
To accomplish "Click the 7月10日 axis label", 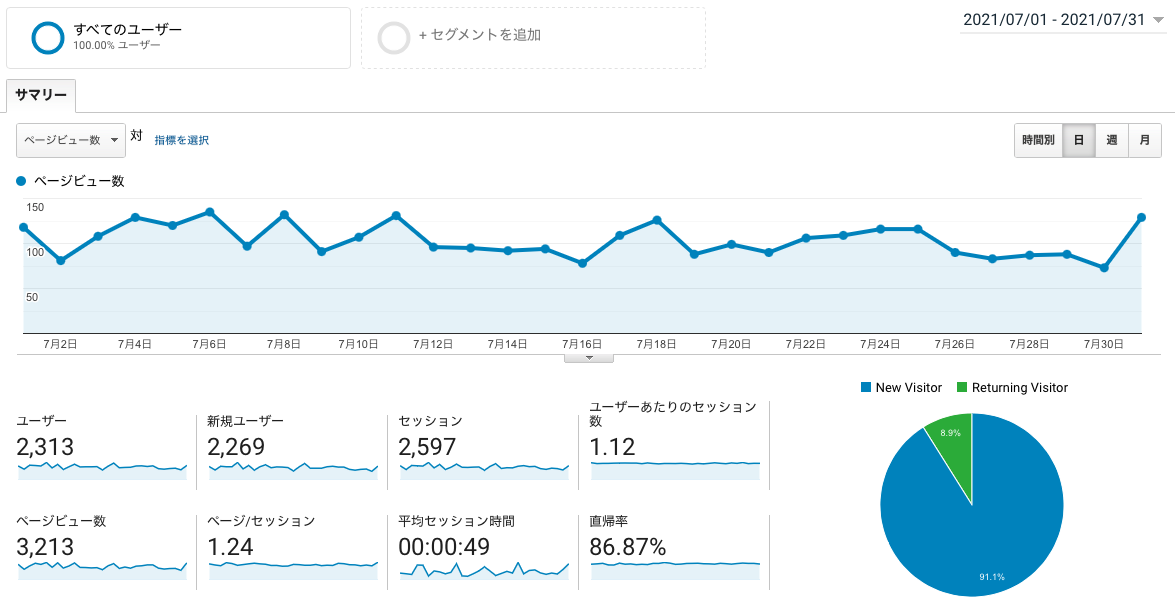I will pyautogui.click(x=357, y=344).
